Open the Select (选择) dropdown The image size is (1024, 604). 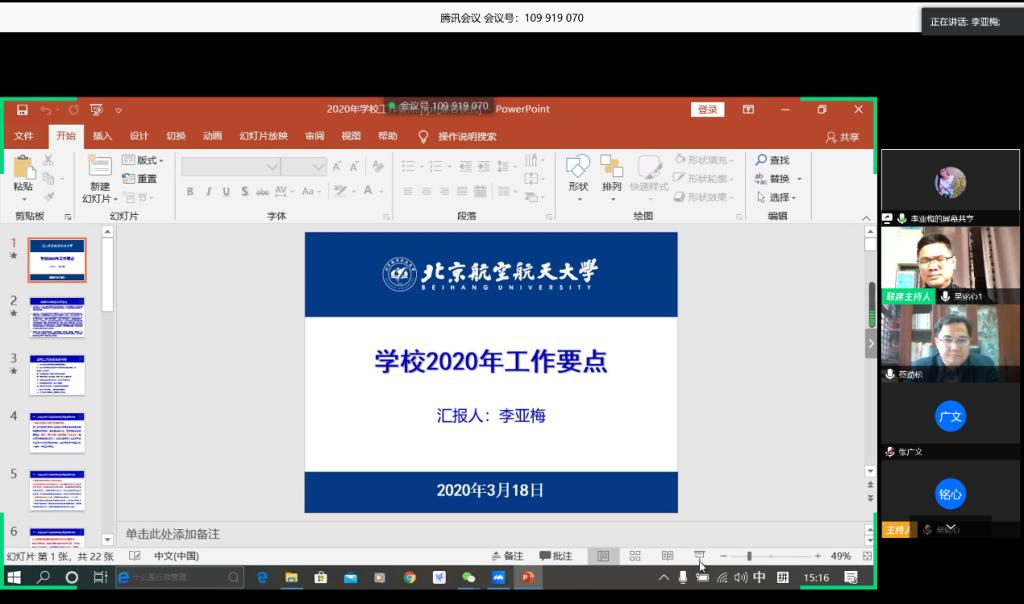point(778,197)
